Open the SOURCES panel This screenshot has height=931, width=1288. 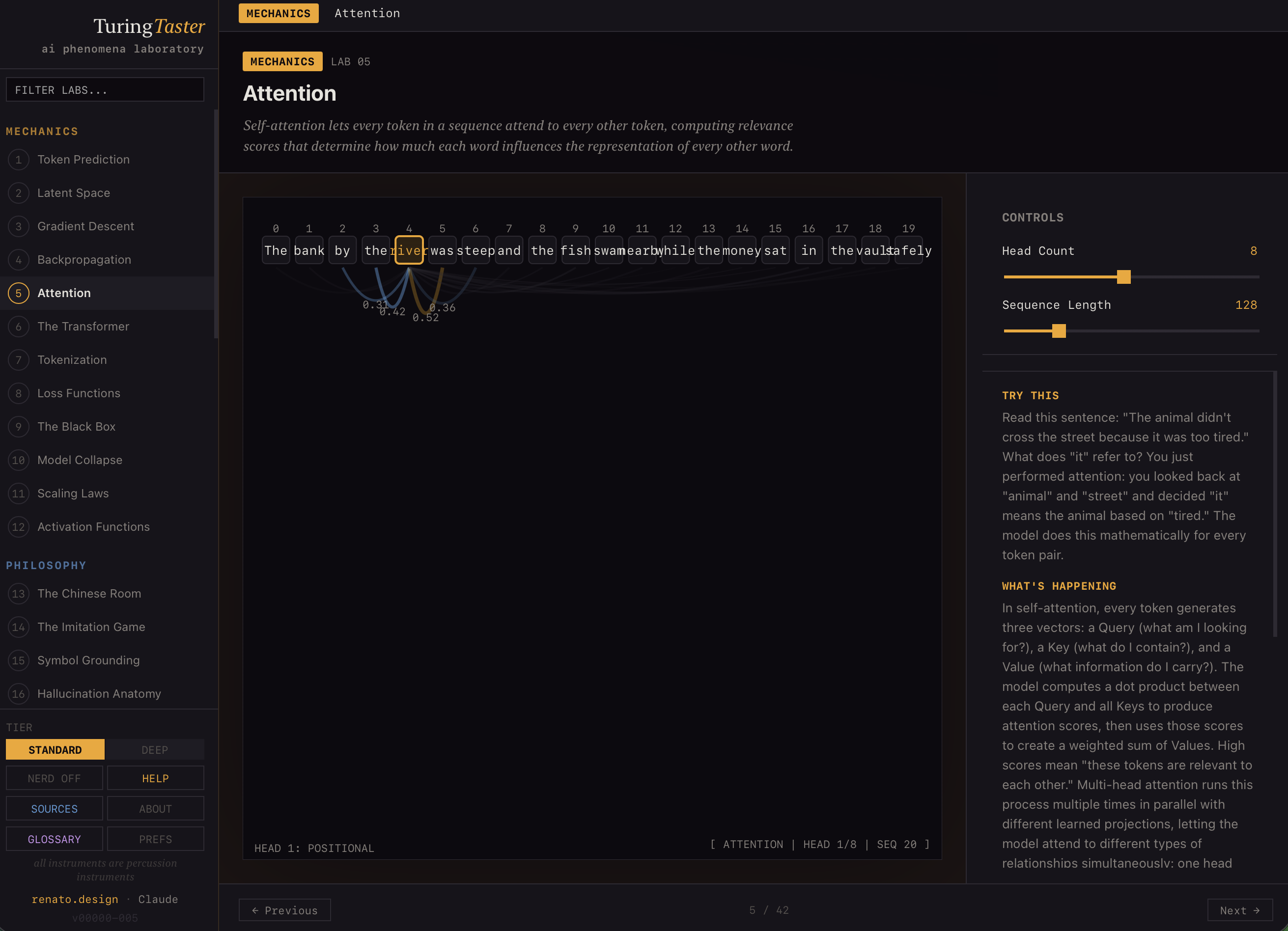click(x=55, y=808)
